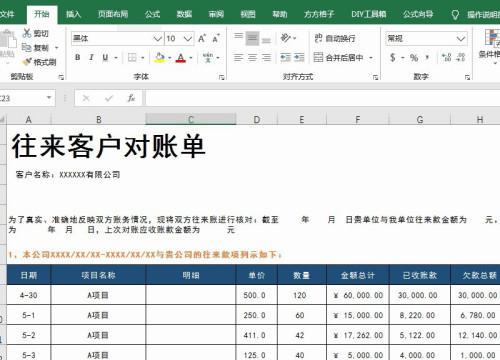Apply accounting currency format
Viewport: 500px width, 360px height.
pyautogui.click(x=393, y=58)
